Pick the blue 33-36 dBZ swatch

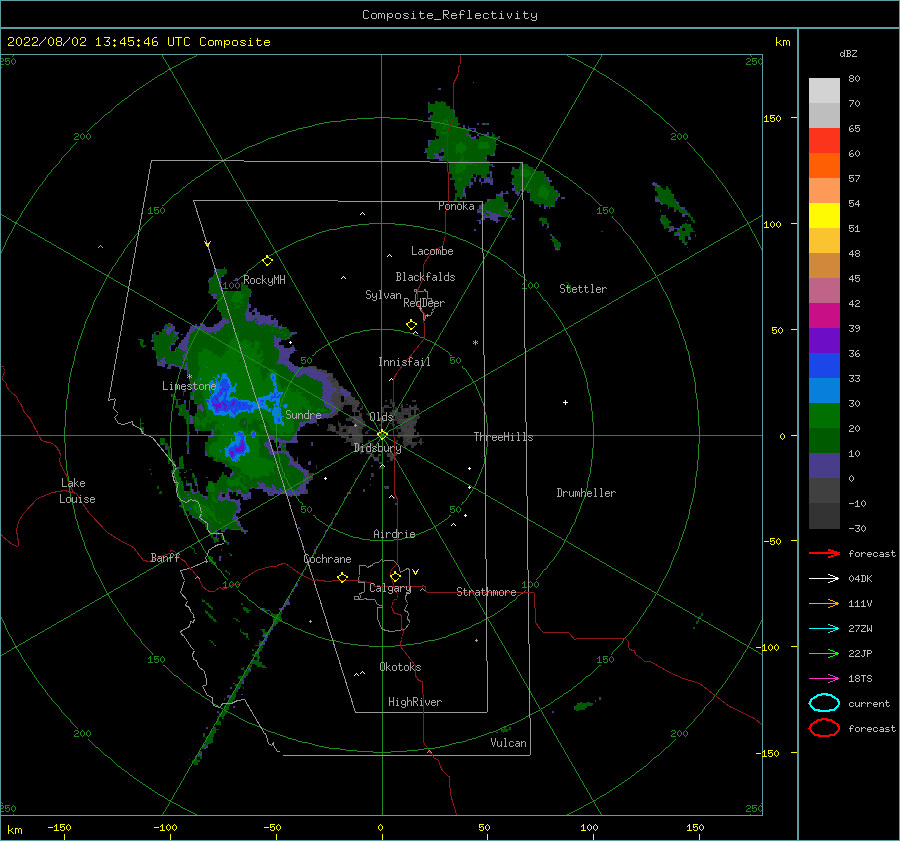pos(824,366)
